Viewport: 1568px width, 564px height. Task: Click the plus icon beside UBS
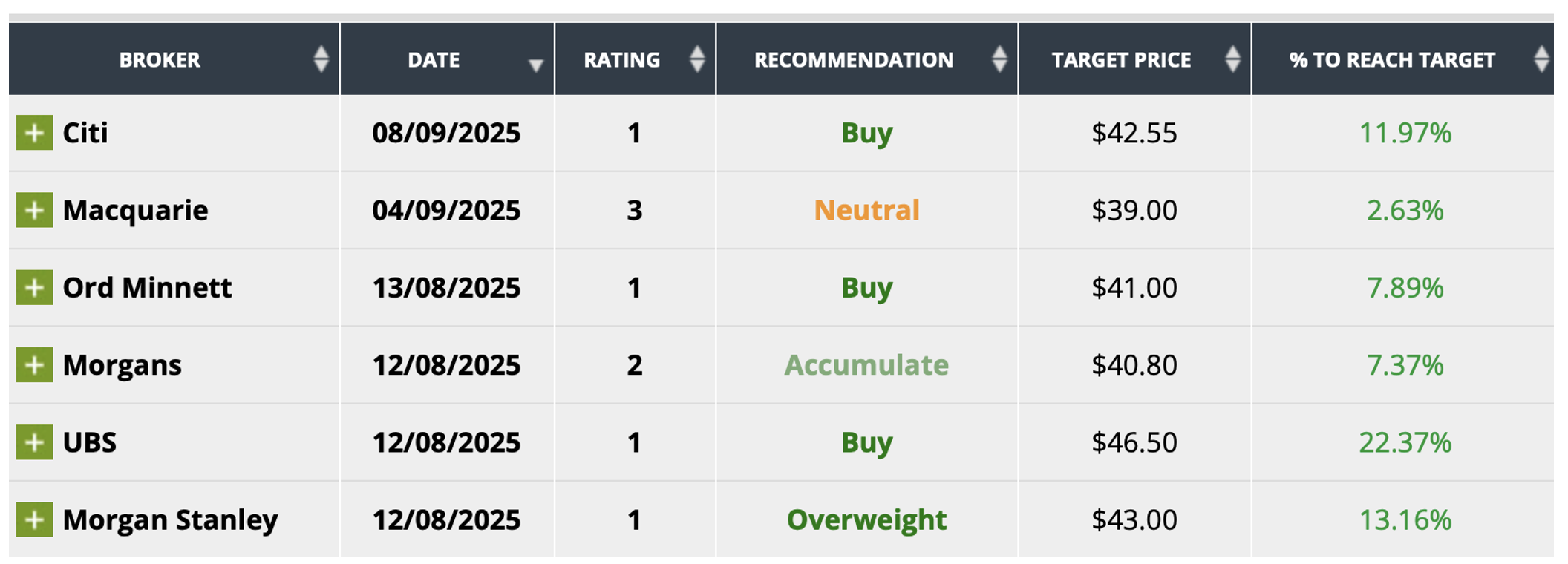(x=34, y=442)
